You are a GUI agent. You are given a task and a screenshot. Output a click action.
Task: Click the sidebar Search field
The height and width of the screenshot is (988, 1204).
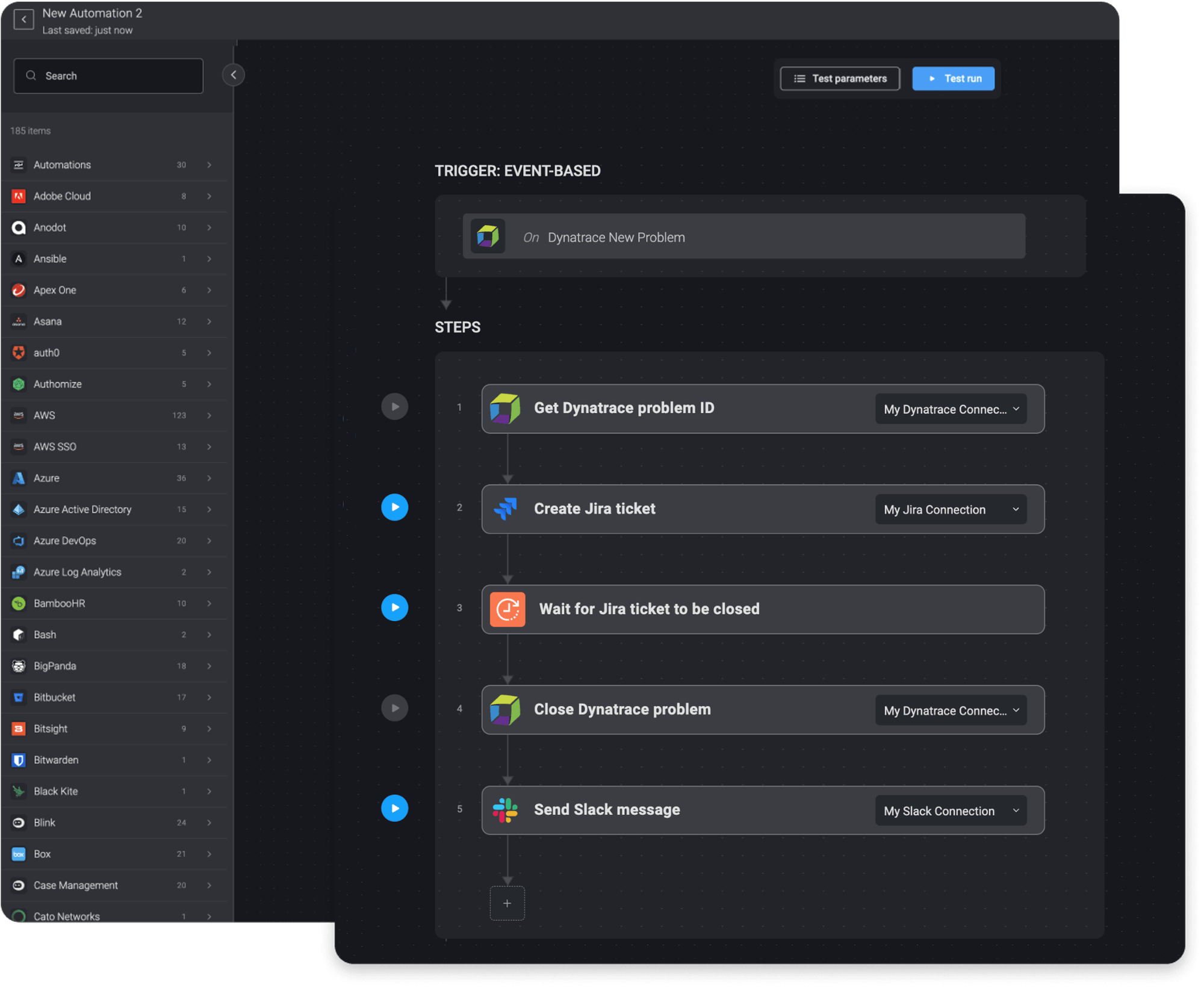(x=108, y=76)
